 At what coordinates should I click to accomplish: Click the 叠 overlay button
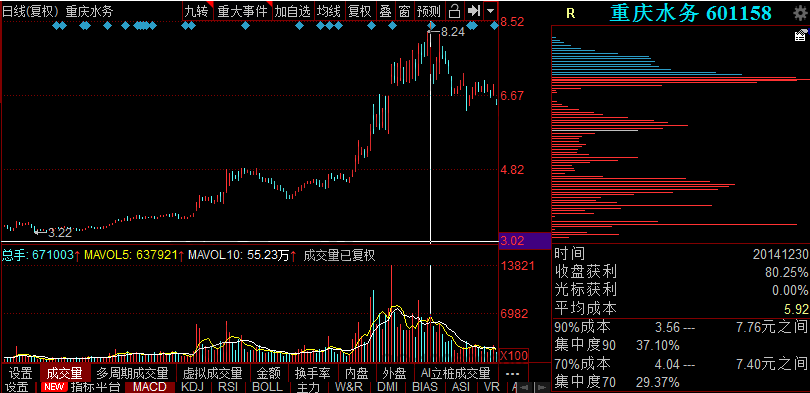385,10
